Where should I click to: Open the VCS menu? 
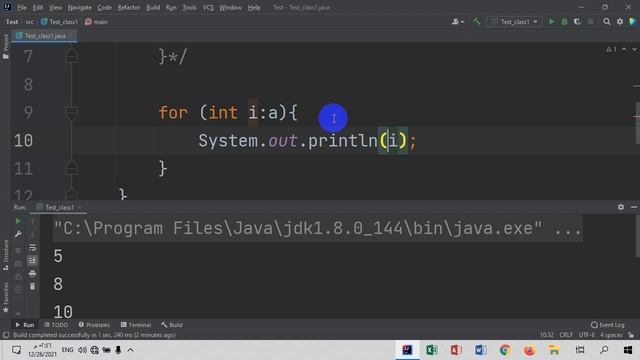(x=208, y=7)
